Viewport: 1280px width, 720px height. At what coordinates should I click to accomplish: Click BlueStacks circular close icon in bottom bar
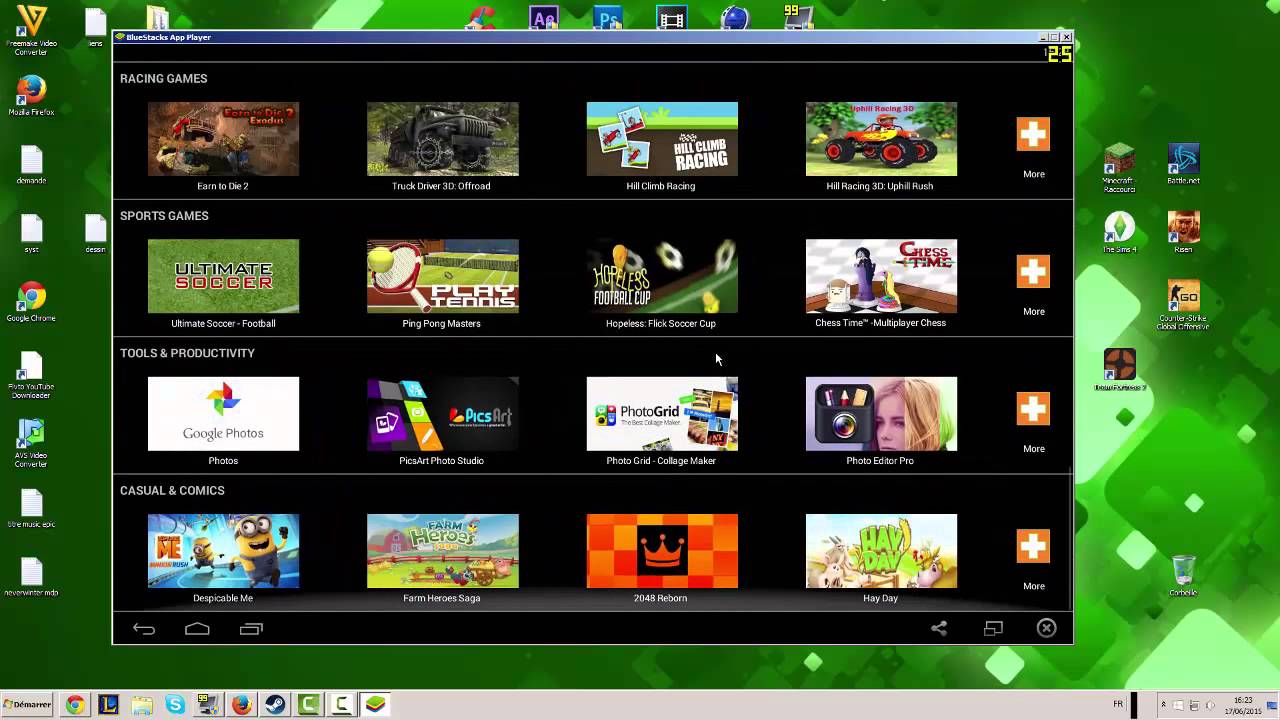[x=1046, y=628]
